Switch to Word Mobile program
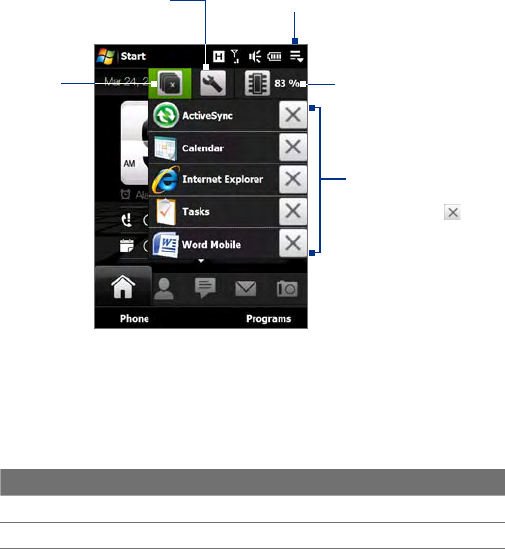Image resolution: width=505 pixels, height=549 pixels. (x=214, y=244)
